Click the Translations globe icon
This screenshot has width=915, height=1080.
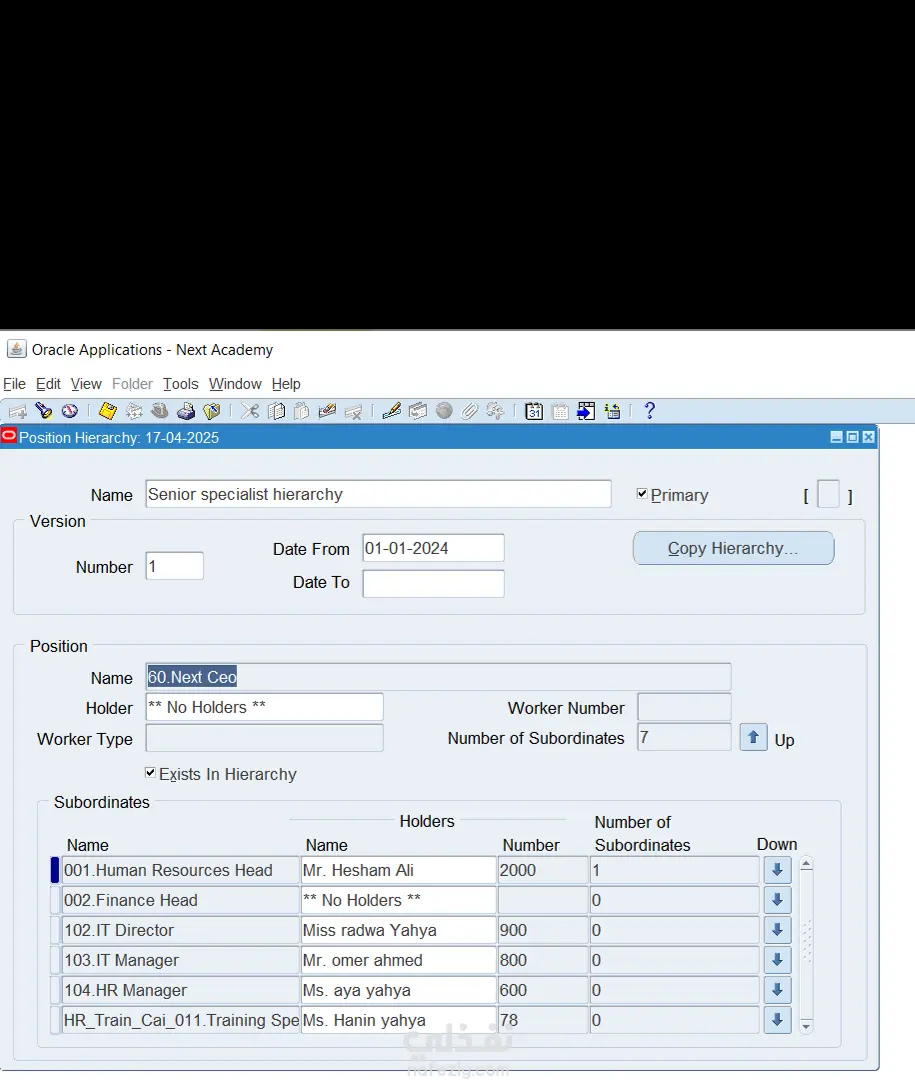point(444,412)
